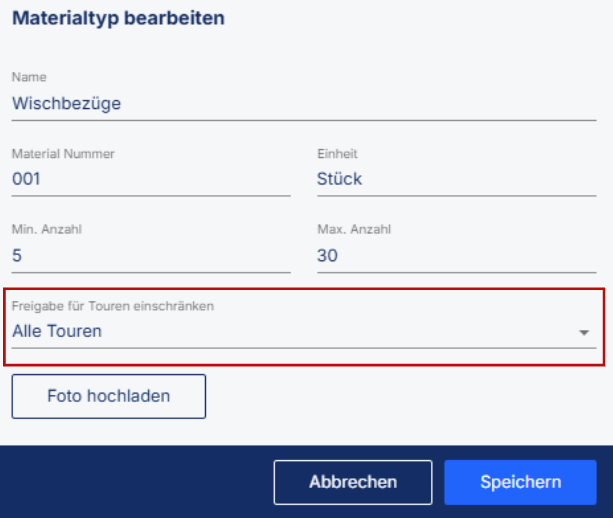Click the 'Max. Anzahl' label
Viewport: 613px width, 518px height.
tap(354, 229)
